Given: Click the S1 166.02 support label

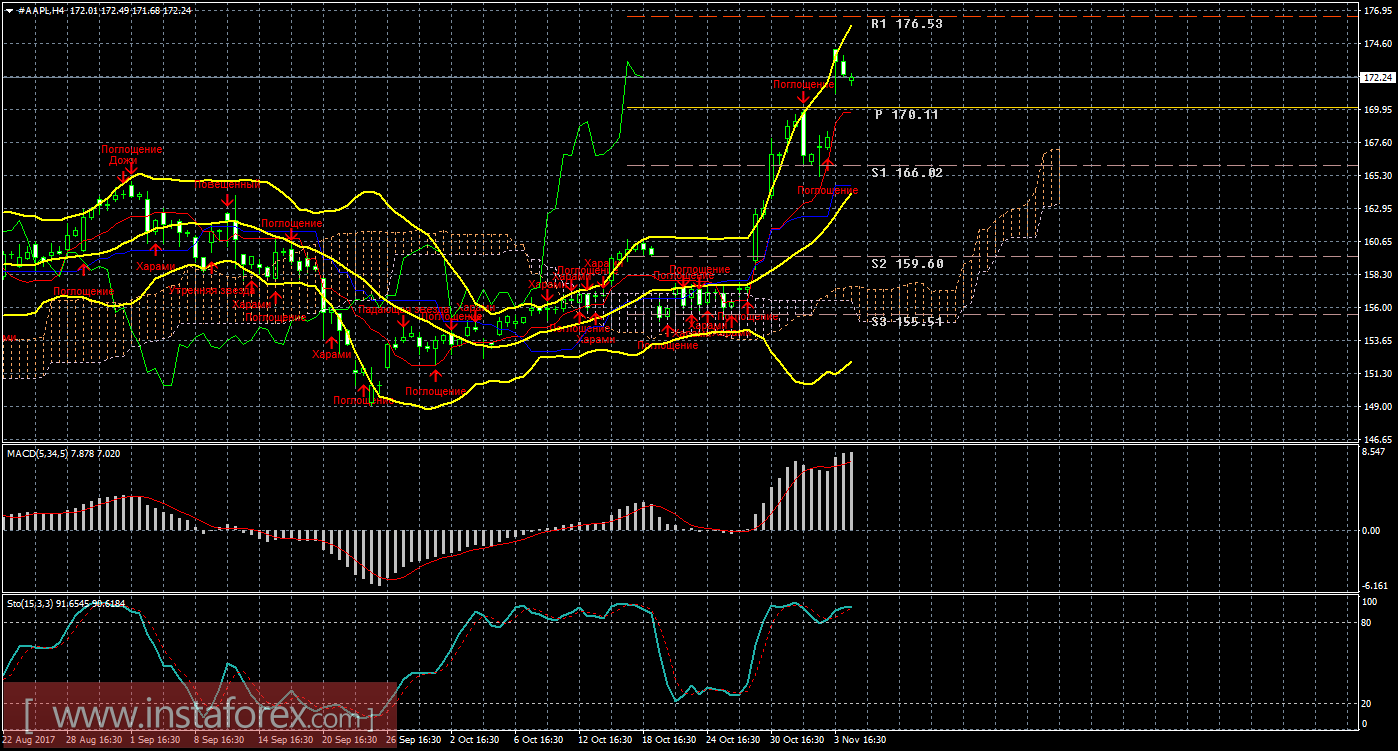Looking at the screenshot, I should [x=906, y=173].
